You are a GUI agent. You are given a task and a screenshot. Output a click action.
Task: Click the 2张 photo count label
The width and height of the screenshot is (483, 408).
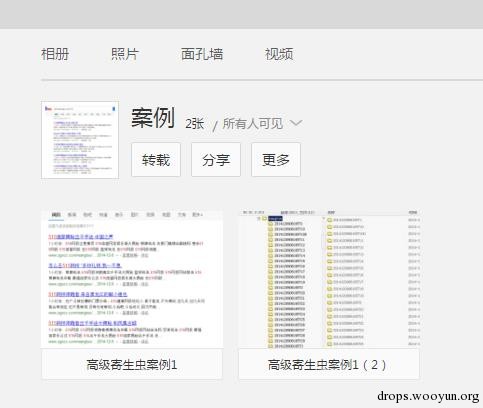click(195, 124)
